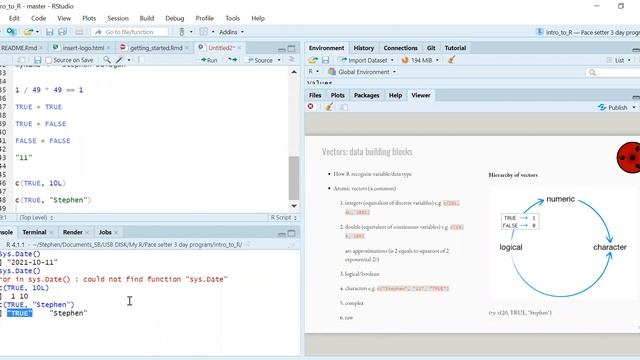Click the highlighted "TRUE" console output
The height and width of the screenshot is (360, 640).
coord(20,313)
